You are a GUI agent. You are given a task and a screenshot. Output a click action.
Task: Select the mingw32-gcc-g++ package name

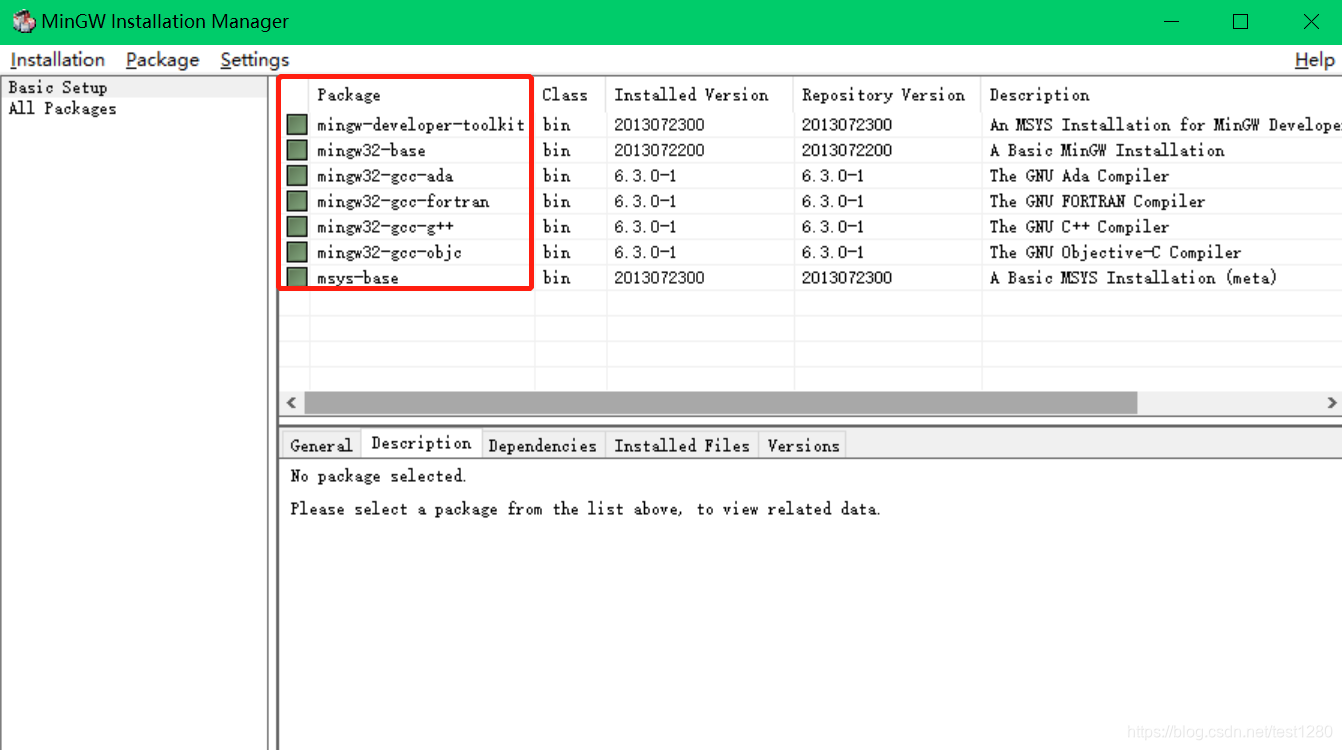point(385,227)
